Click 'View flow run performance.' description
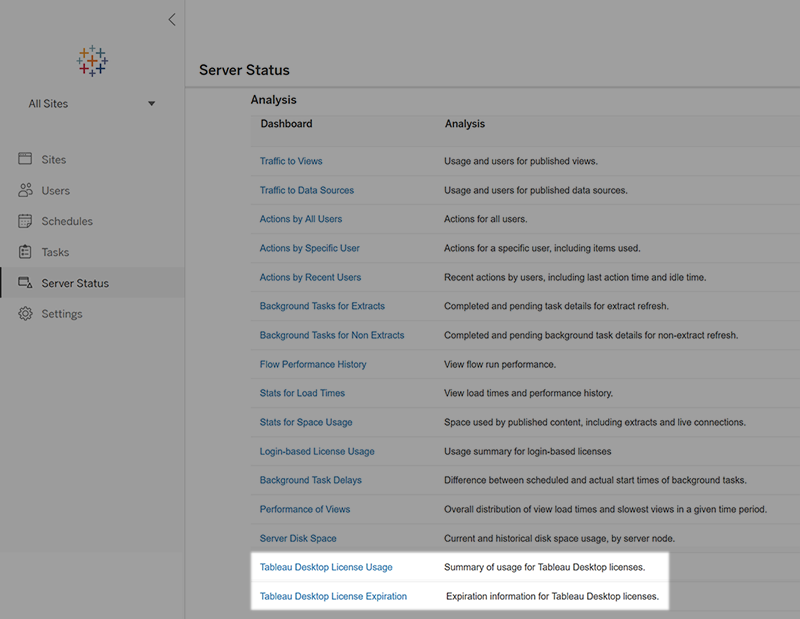This screenshot has height=619, width=800. (500, 364)
